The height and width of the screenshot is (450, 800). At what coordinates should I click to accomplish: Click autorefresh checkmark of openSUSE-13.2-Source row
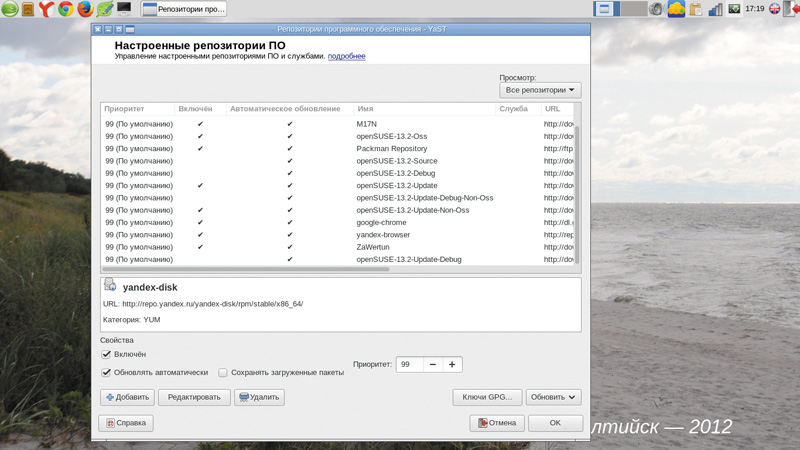[290, 161]
